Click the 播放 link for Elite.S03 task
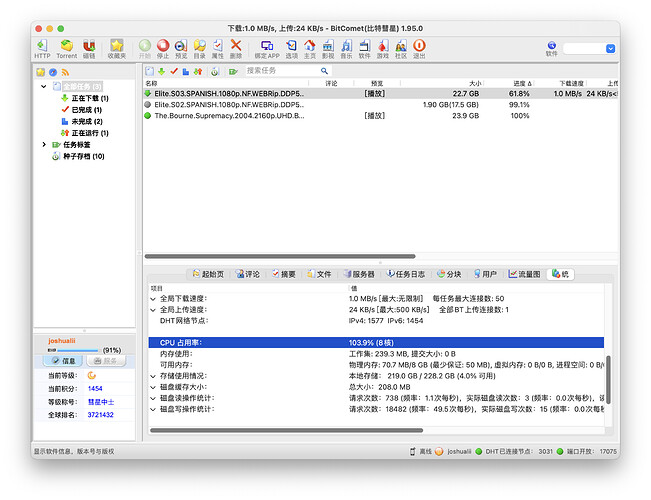This screenshot has height=500, width=651. (374, 94)
